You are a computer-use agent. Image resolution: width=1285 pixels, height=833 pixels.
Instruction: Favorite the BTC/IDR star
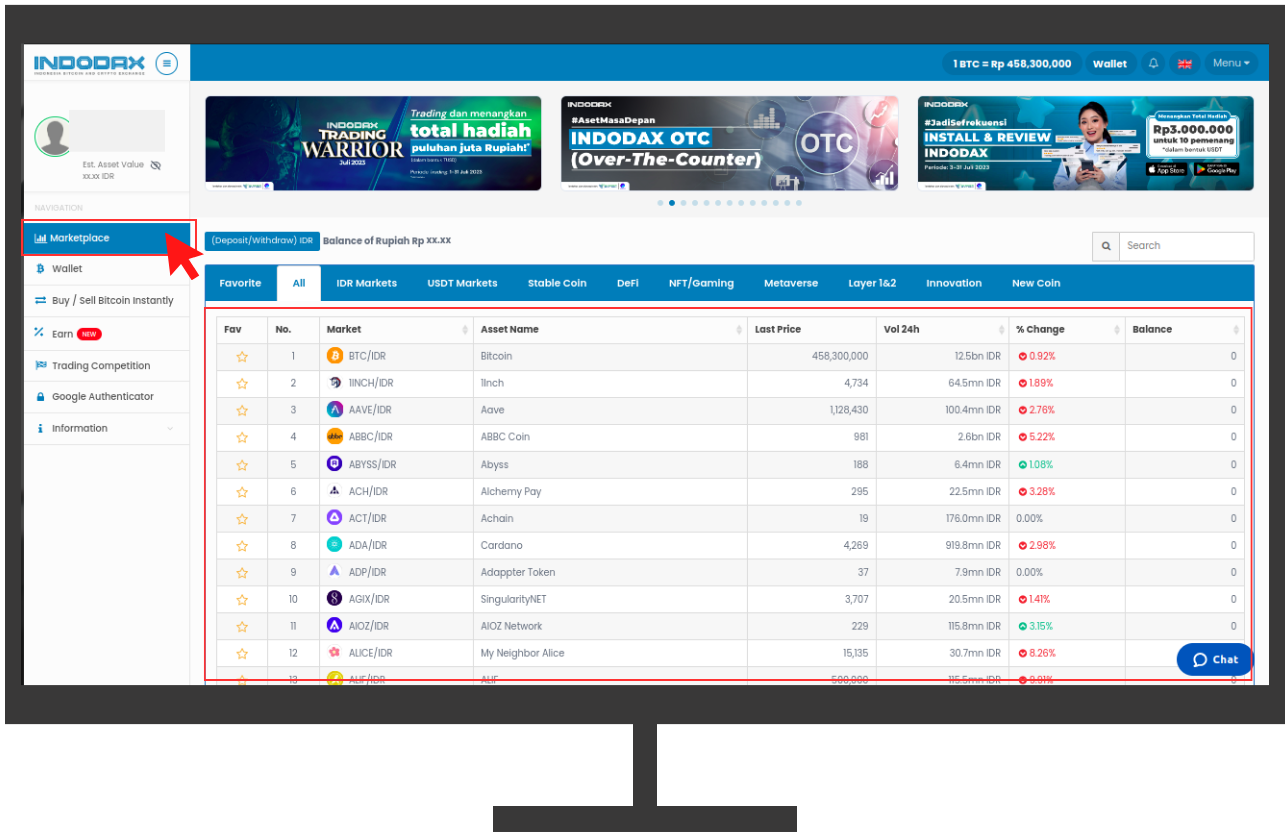click(242, 356)
